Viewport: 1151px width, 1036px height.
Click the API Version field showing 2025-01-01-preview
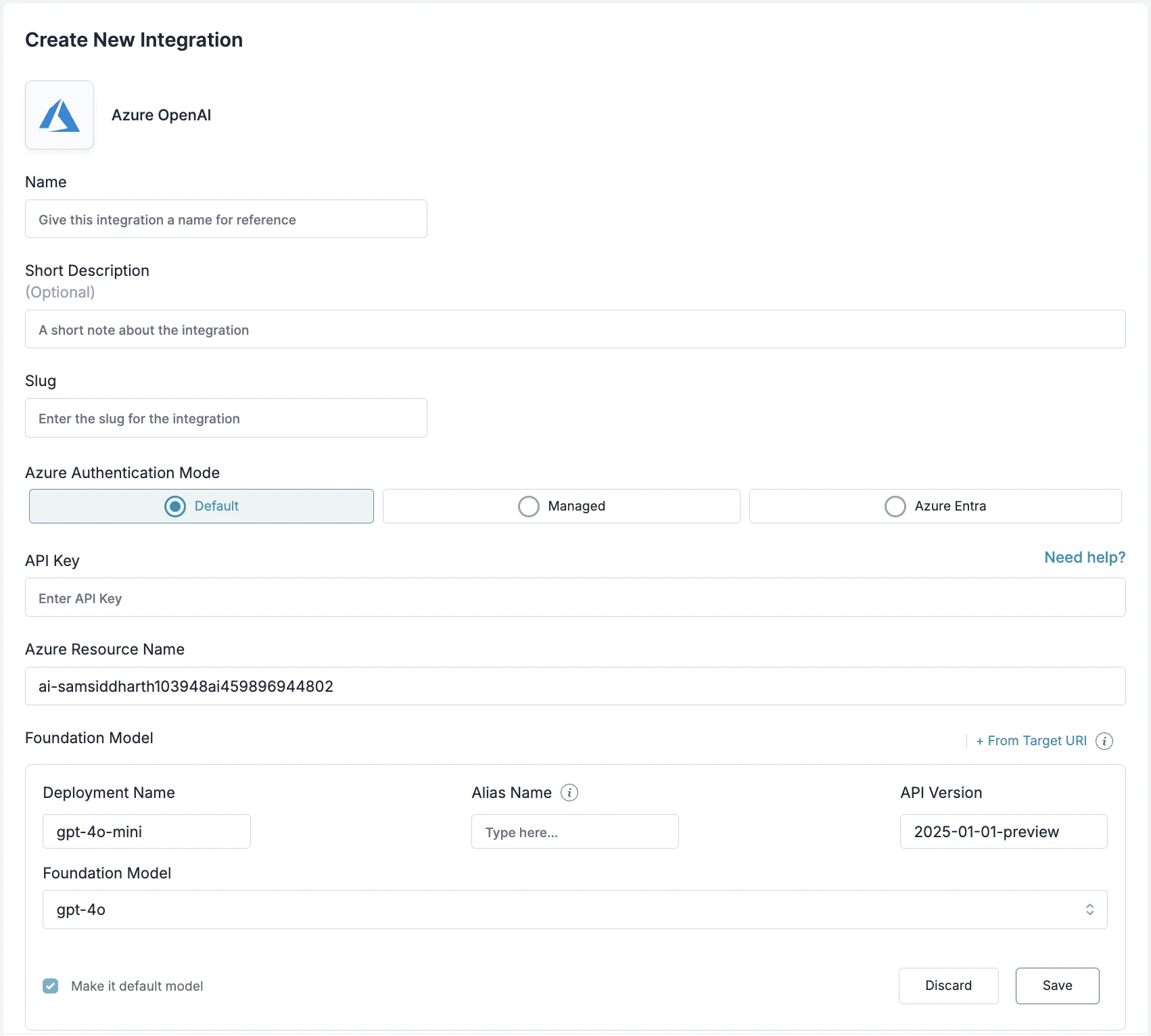[x=1003, y=831]
